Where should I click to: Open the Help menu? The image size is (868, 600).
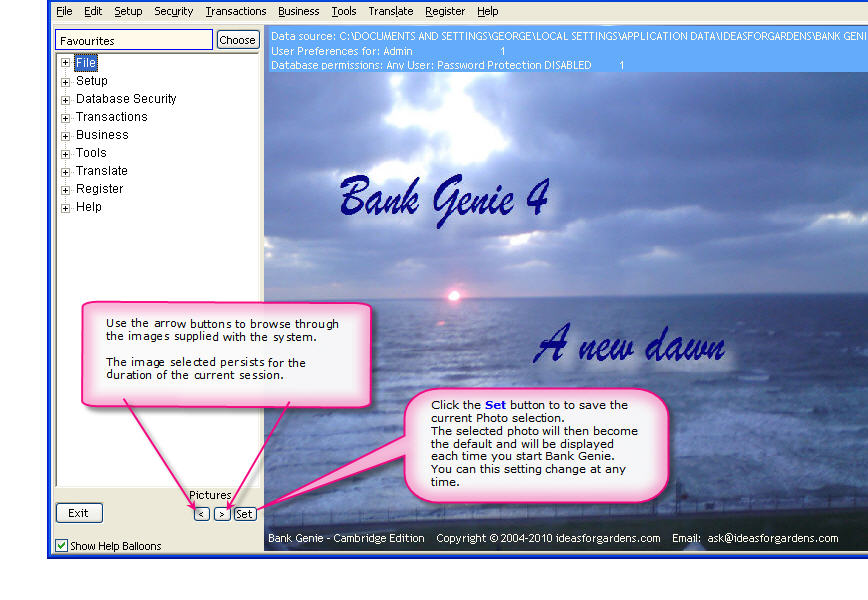point(488,11)
